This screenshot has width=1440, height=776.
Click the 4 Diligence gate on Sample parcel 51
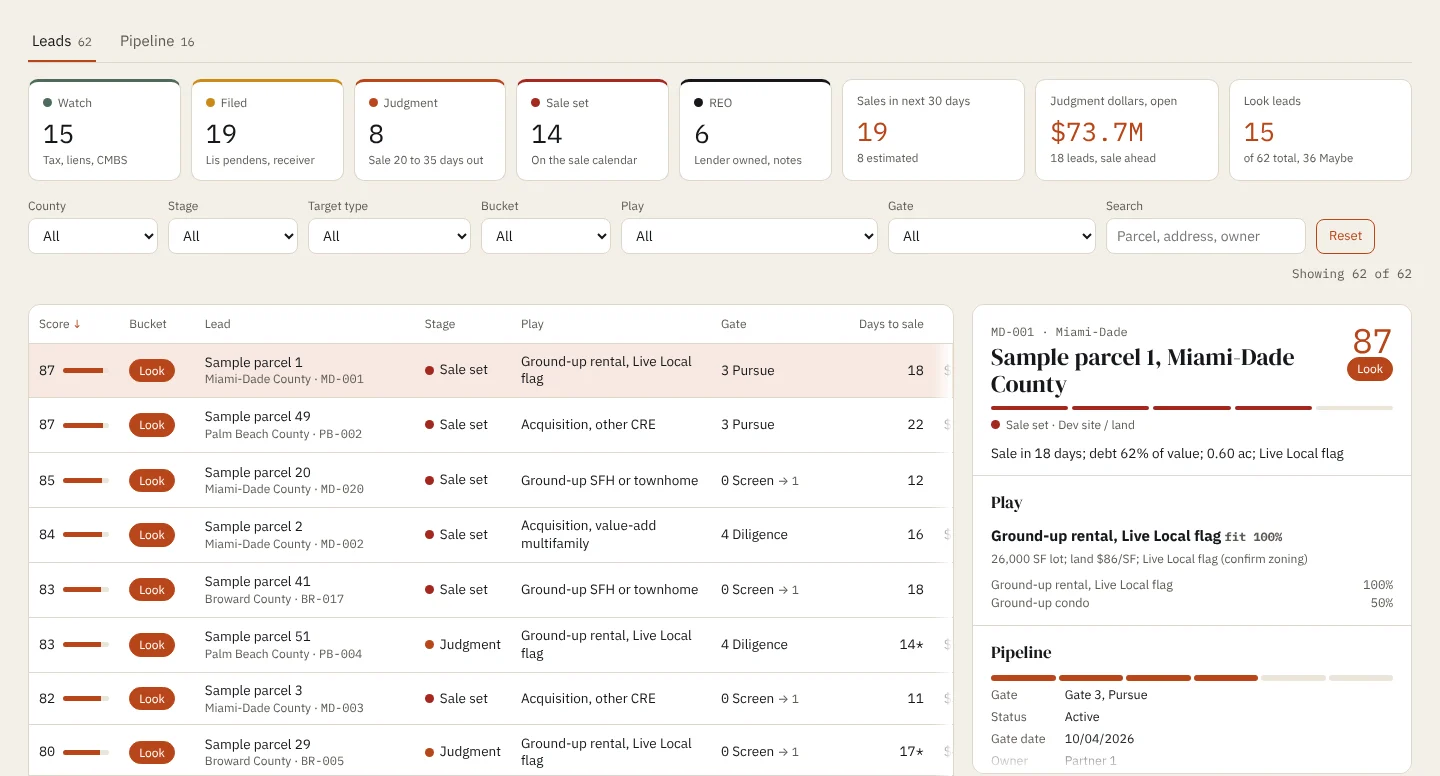click(754, 645)
